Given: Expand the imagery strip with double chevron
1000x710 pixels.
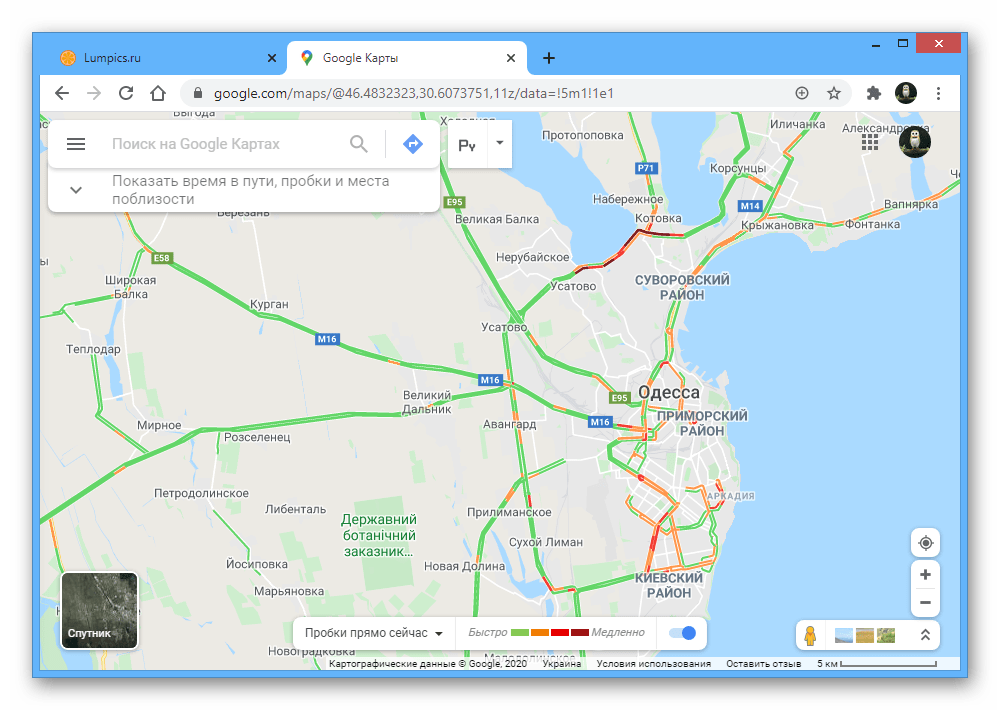Looking at the screenshot, I should pyautogui.click(x=925, y=635).
